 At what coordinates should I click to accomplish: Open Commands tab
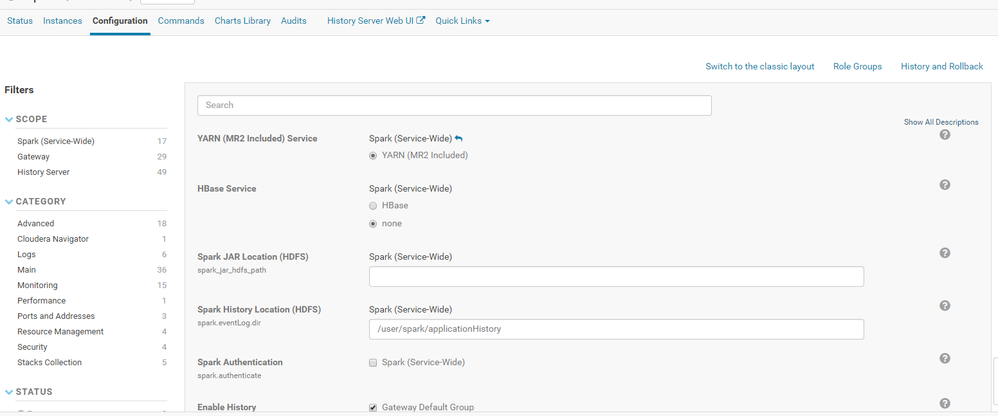click(181, 20)
